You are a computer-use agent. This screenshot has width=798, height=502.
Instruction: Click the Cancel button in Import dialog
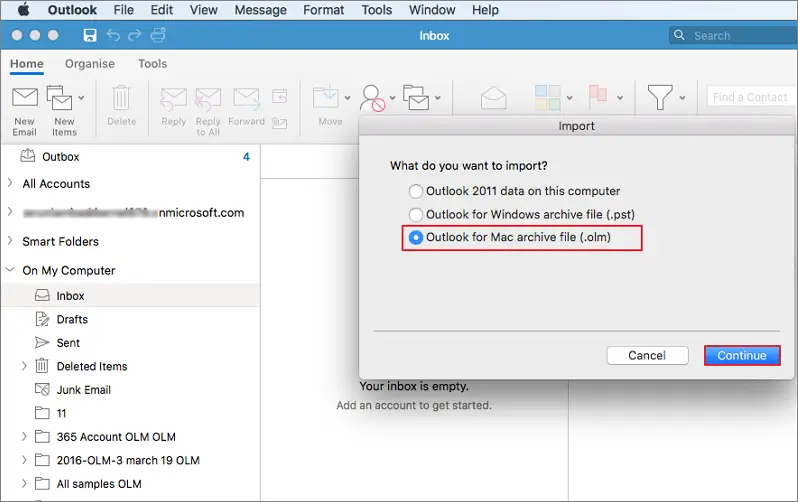click(647, 355)
